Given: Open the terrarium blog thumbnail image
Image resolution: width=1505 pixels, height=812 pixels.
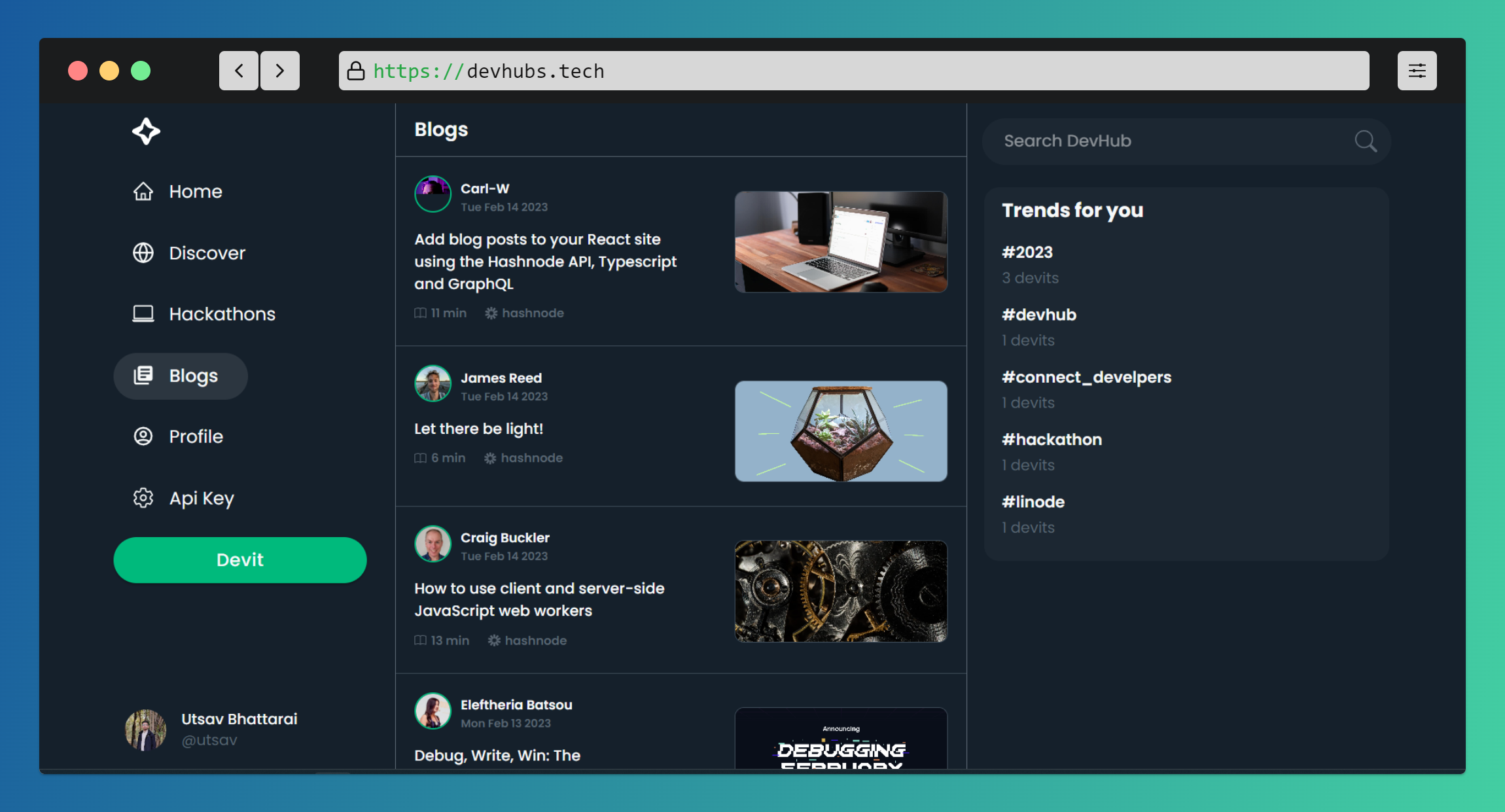Looking at the screenshot, I should pos(841,431).
